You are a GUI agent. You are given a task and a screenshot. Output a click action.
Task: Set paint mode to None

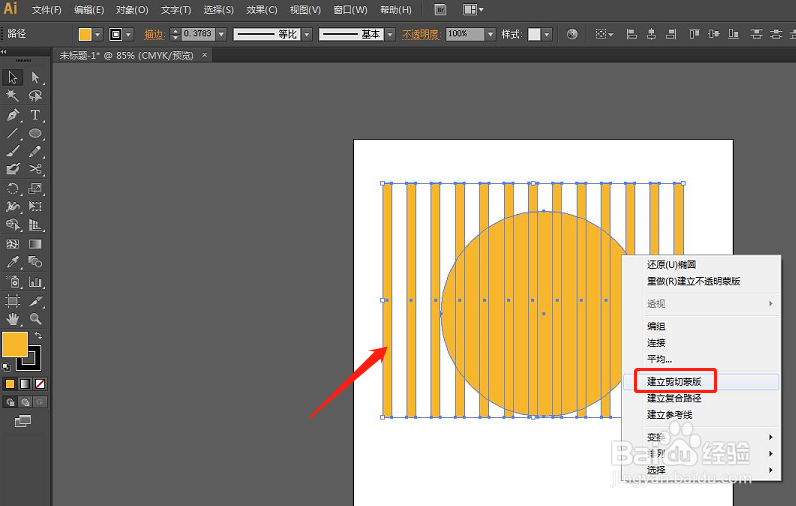40,384
